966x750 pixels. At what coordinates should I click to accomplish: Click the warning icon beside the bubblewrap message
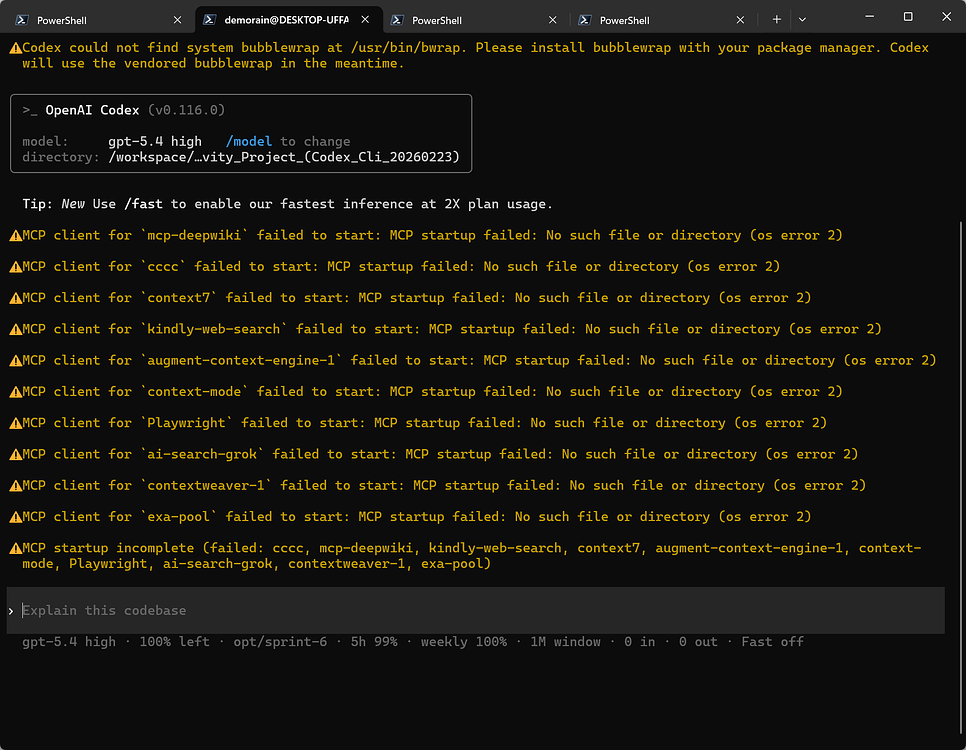click(x=15, y=48)
